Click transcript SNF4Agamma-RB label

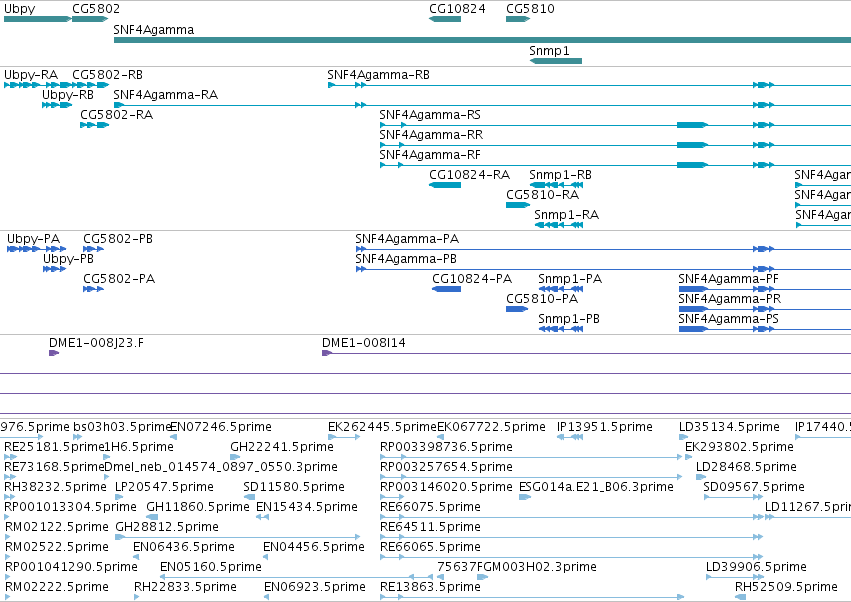pyautogui.click(x=378, y=75)
